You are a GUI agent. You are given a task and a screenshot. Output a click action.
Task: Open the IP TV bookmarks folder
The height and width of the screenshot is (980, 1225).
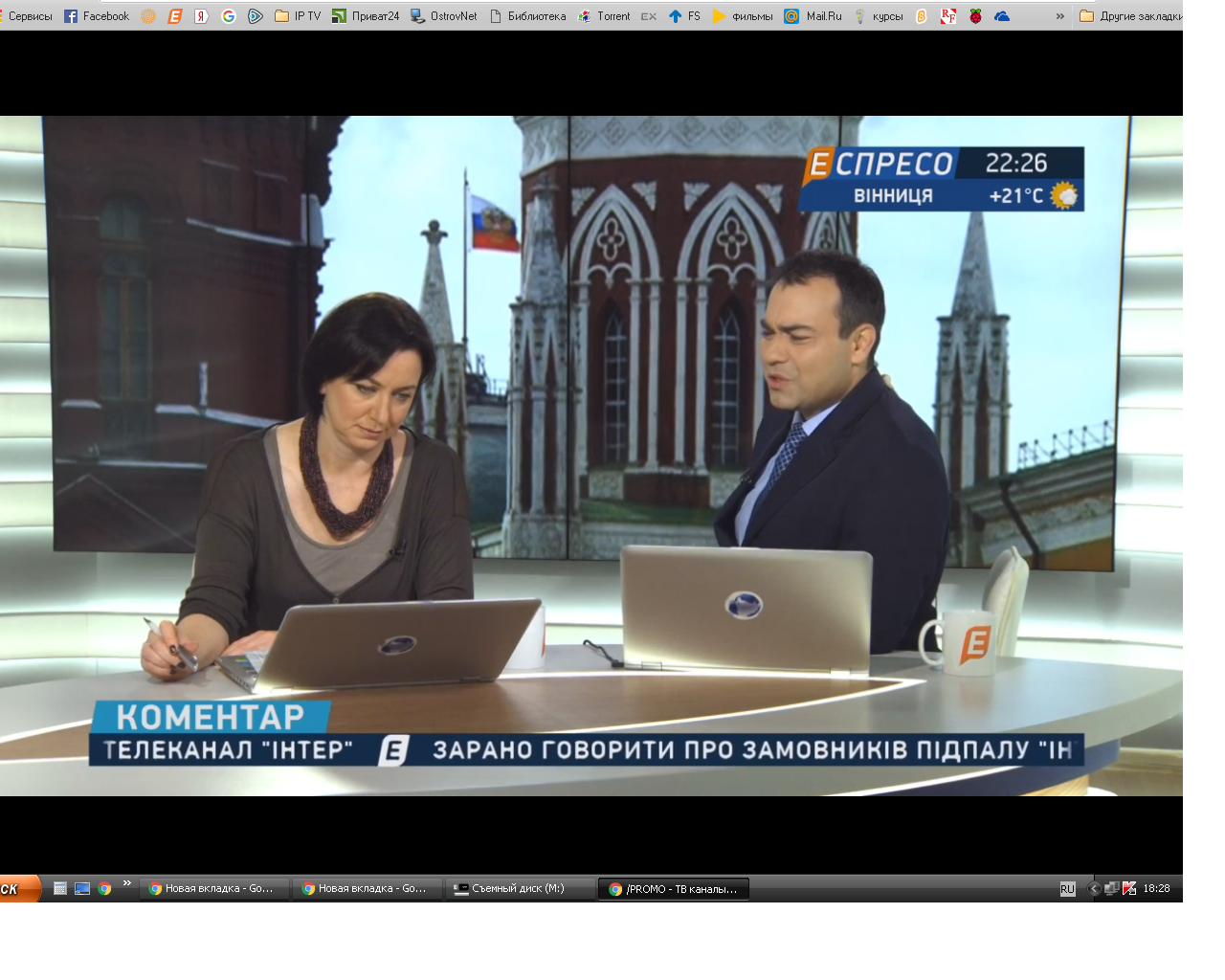(x=298, y=16)
